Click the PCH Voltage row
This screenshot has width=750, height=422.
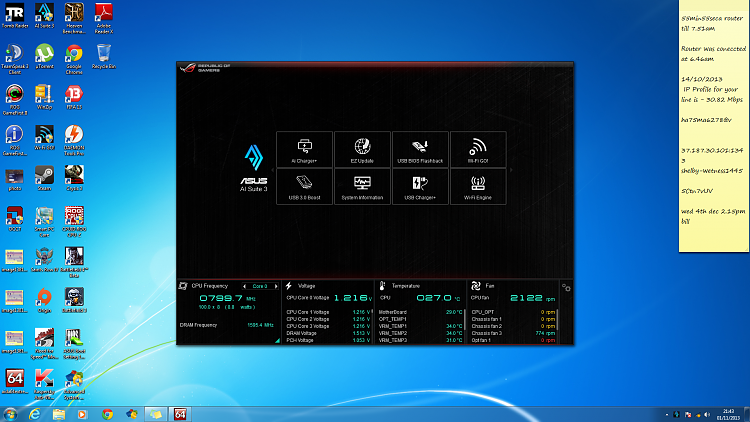point(328,340)
